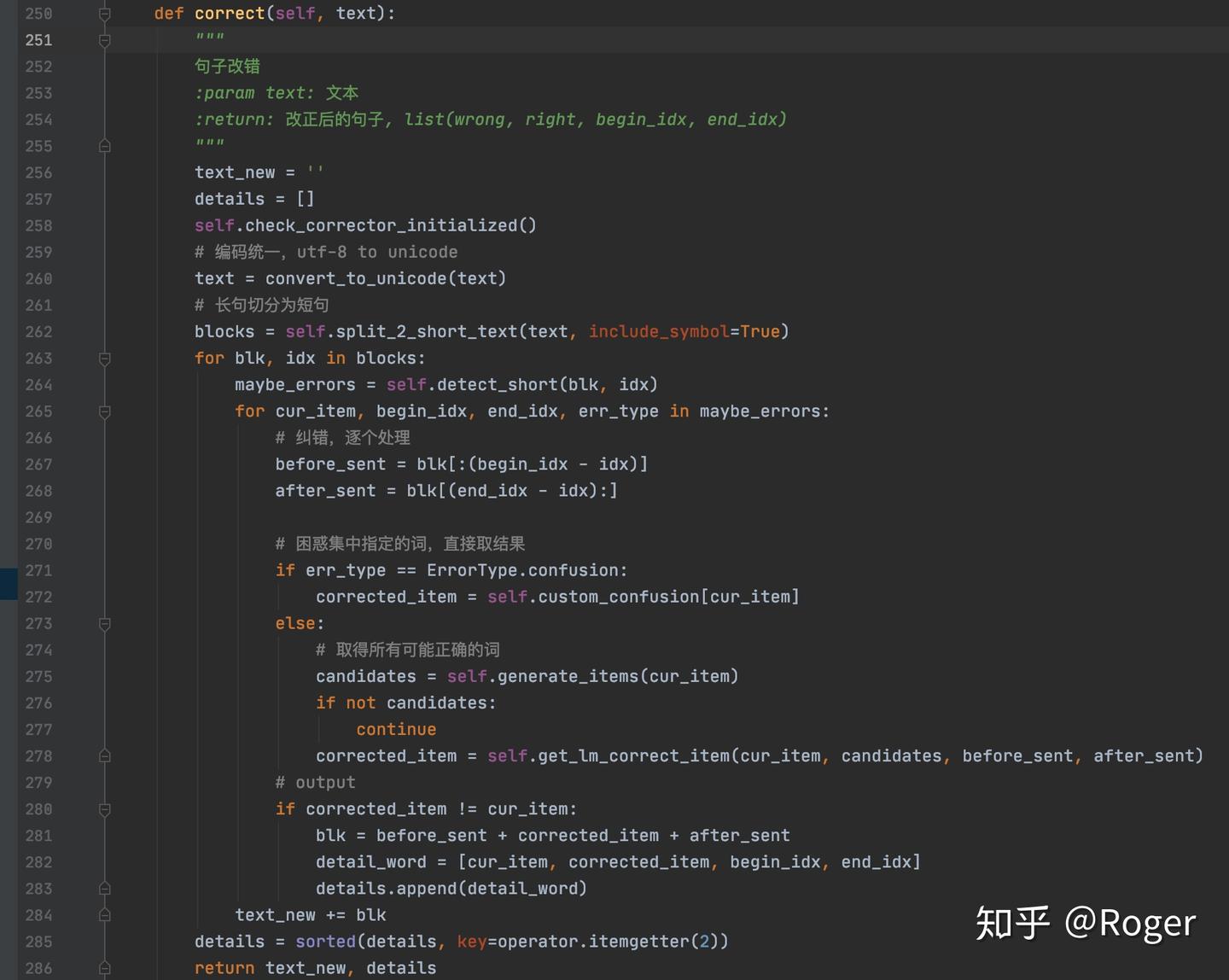Click the '# output' comment

click(x=315, y=783)
